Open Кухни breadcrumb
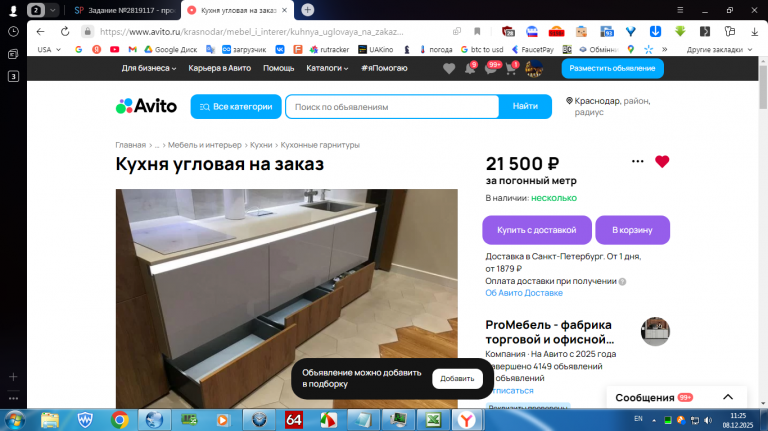The height and width of the screenshot is (431, 768). (x=261, y=145)
